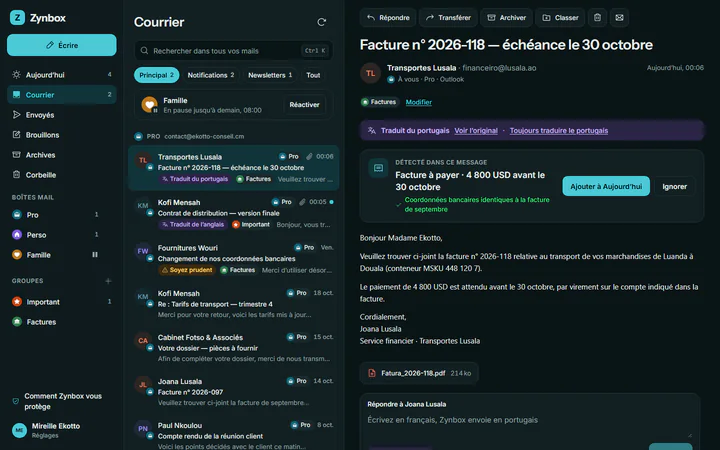This screenshot has height=450, width=720.
Task: Click the Écrire compose button
Action: click(62, 45)
